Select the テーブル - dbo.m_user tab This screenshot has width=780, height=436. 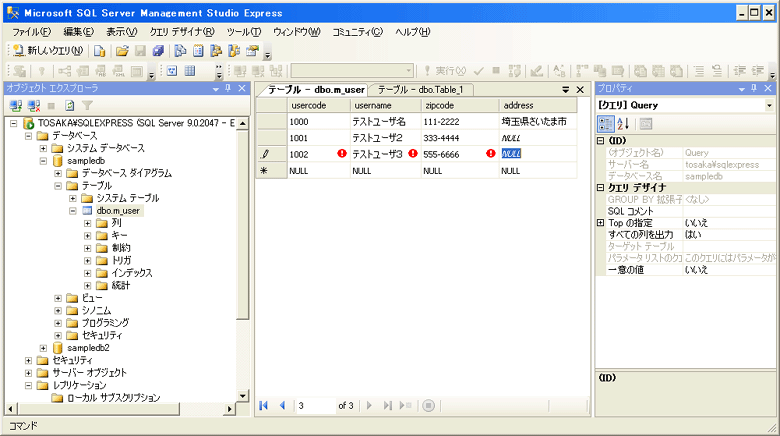(316, 90)
